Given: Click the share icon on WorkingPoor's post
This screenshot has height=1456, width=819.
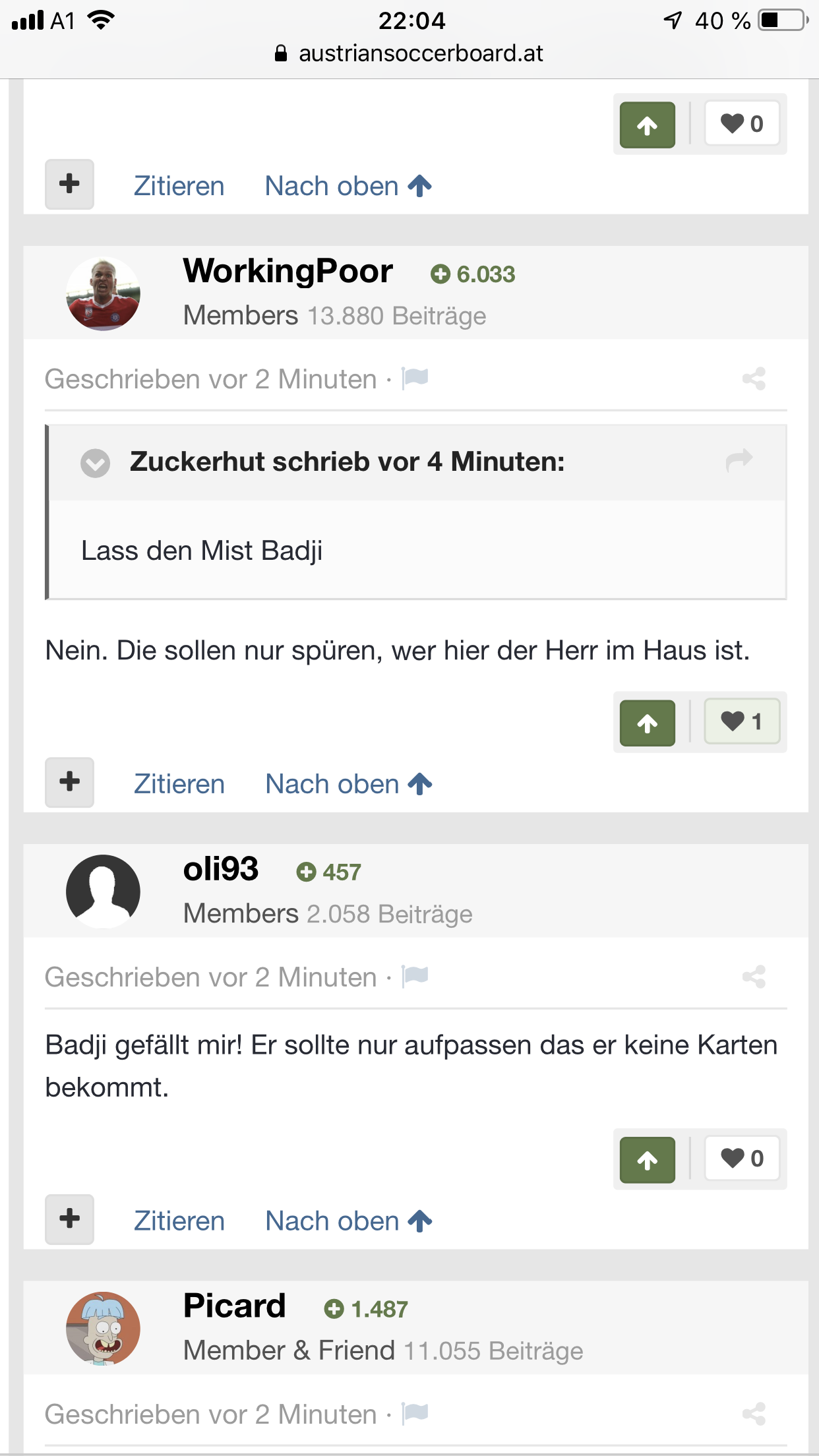Looking at the screenshot, I should click(x=754, y=379).
